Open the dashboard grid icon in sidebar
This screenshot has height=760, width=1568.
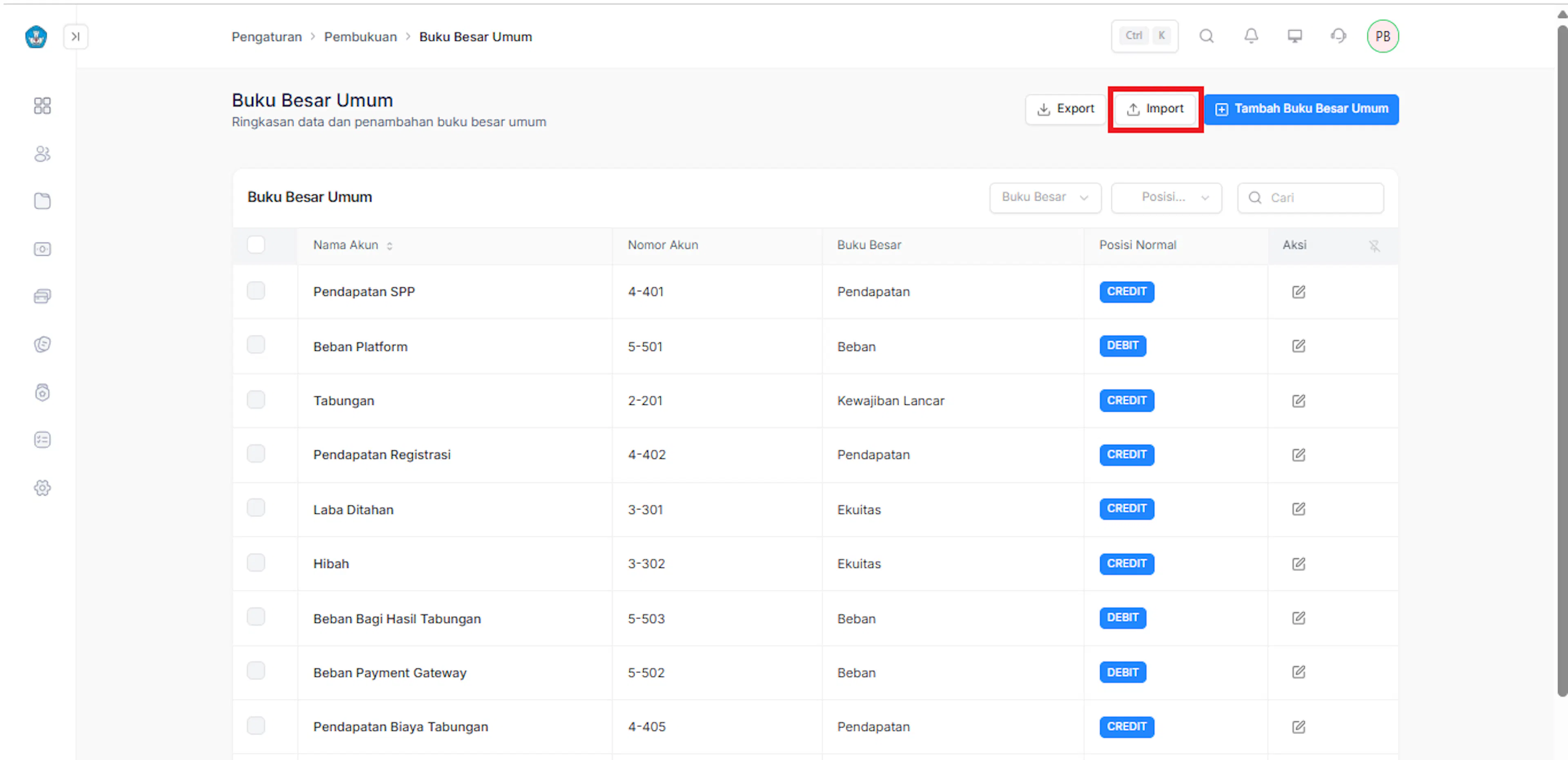point(42,106)
